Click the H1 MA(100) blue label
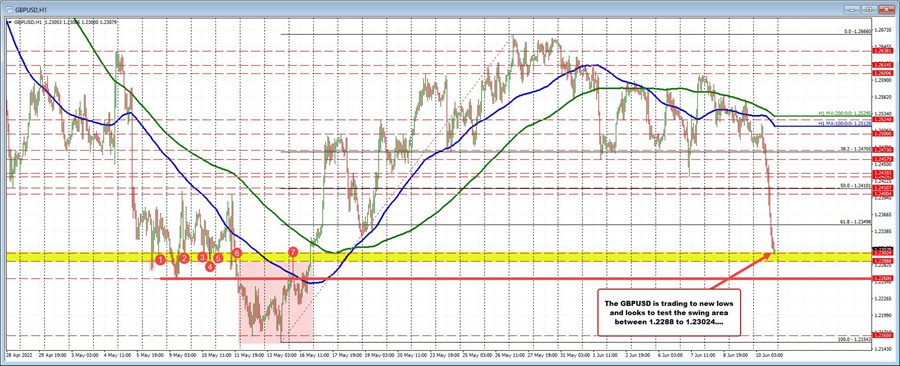The image size is (900, 366). click(x=844, y=123)
